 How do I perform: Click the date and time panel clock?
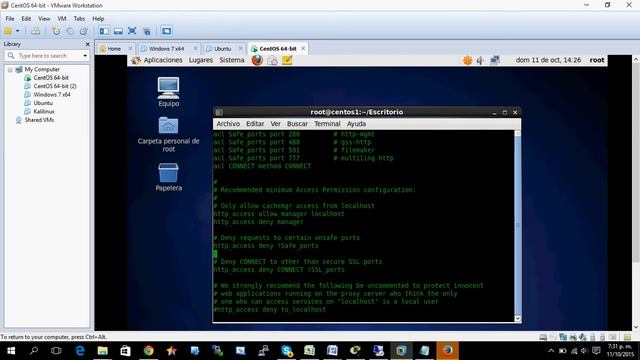click(x=548, y=60)
